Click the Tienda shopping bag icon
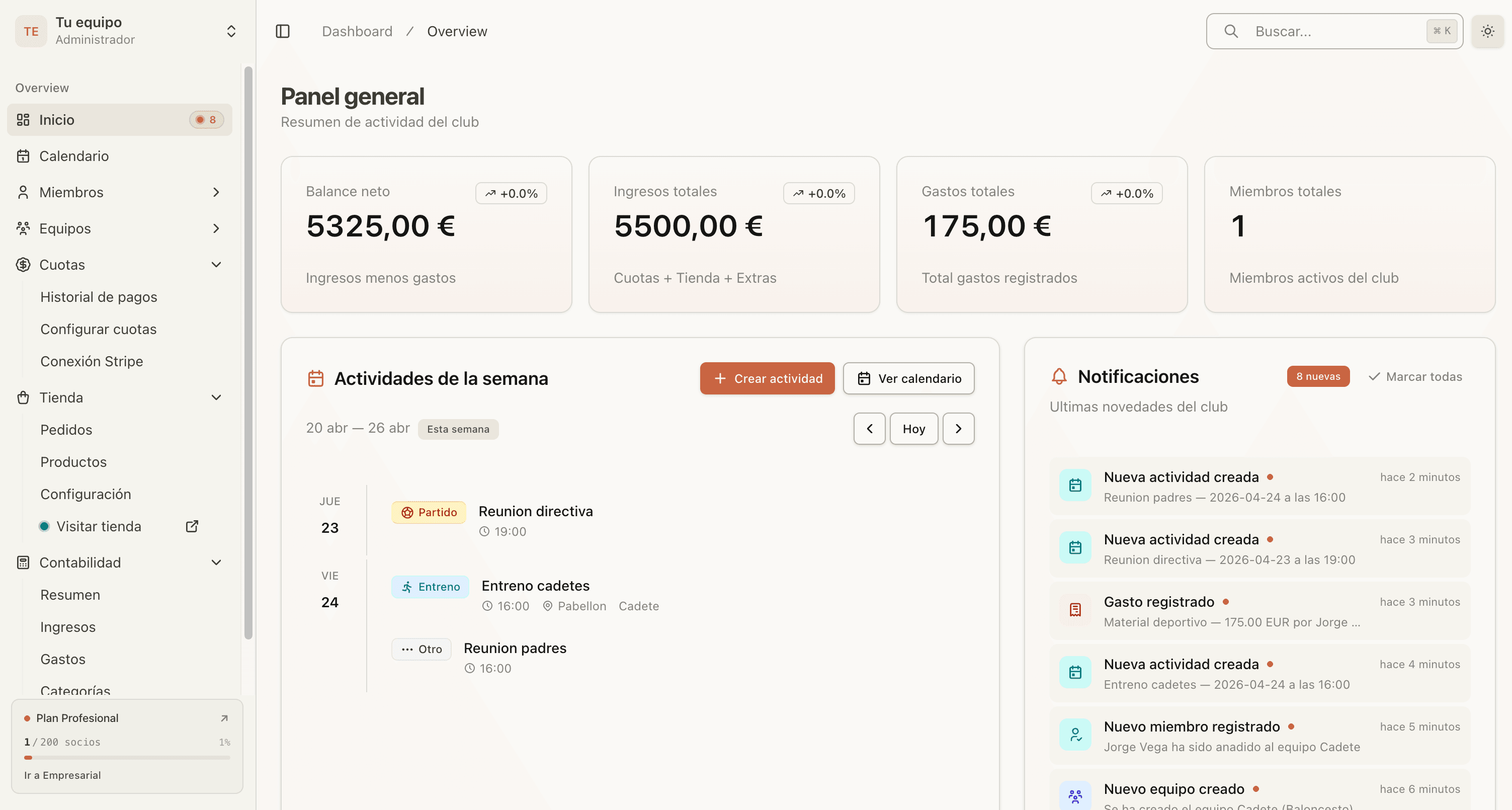This screenshot has width=1512, height=810. click(23, 397)
